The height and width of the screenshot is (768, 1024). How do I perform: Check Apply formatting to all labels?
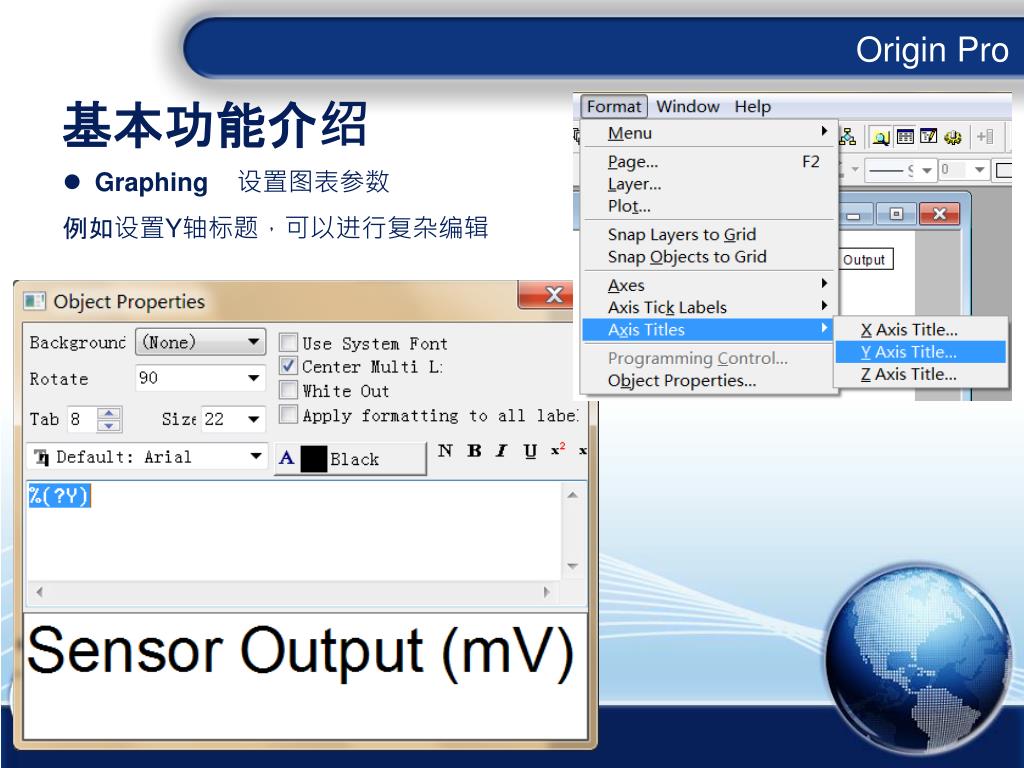tap(288, 414)
